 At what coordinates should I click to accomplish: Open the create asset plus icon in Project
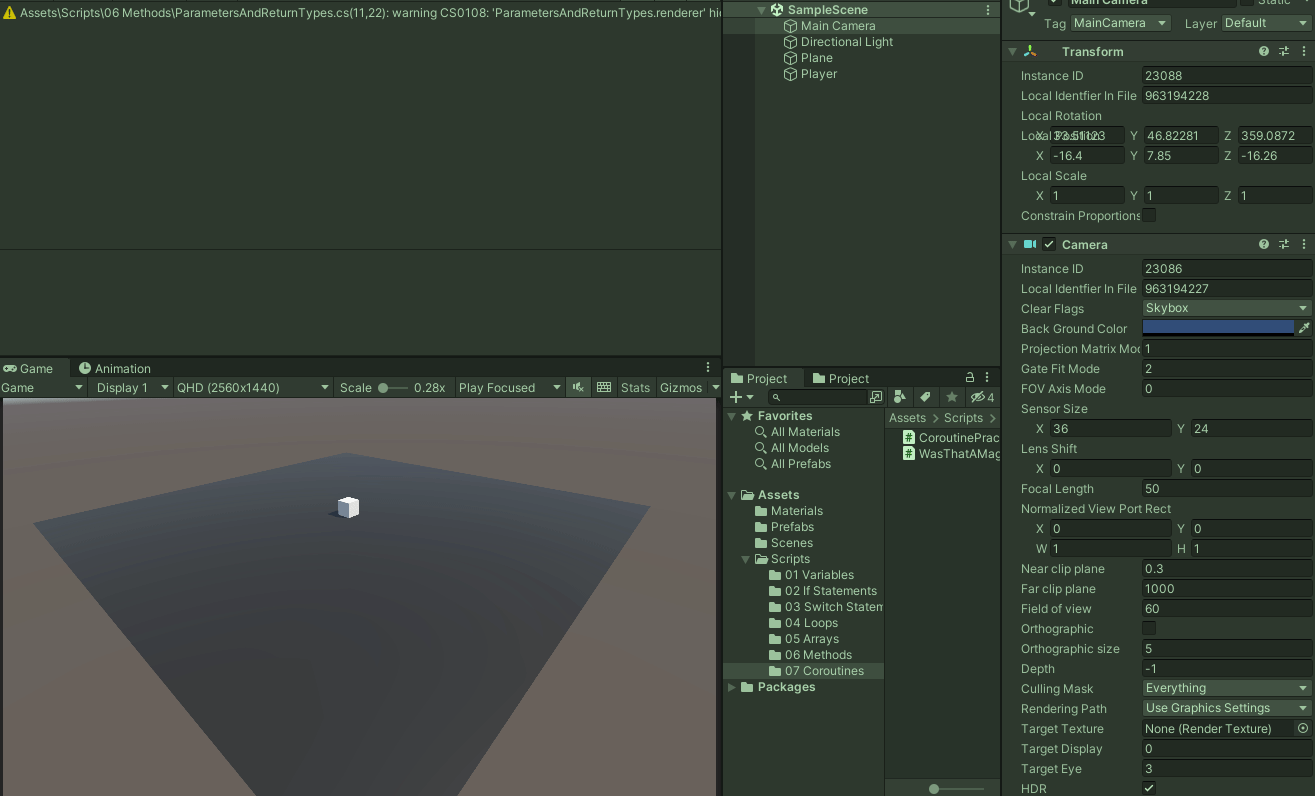tap(738, 396)
